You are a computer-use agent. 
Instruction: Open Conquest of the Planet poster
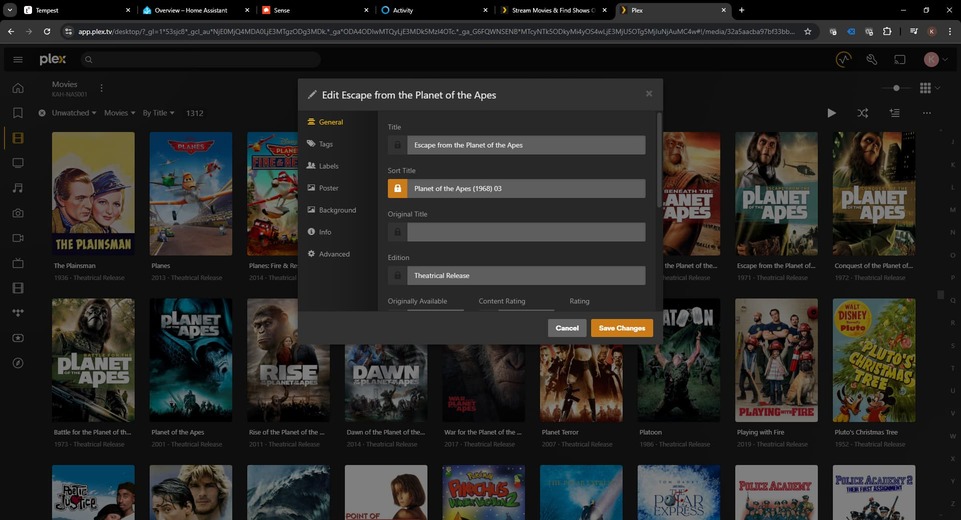pyautogui.click(x=873, y=194)
